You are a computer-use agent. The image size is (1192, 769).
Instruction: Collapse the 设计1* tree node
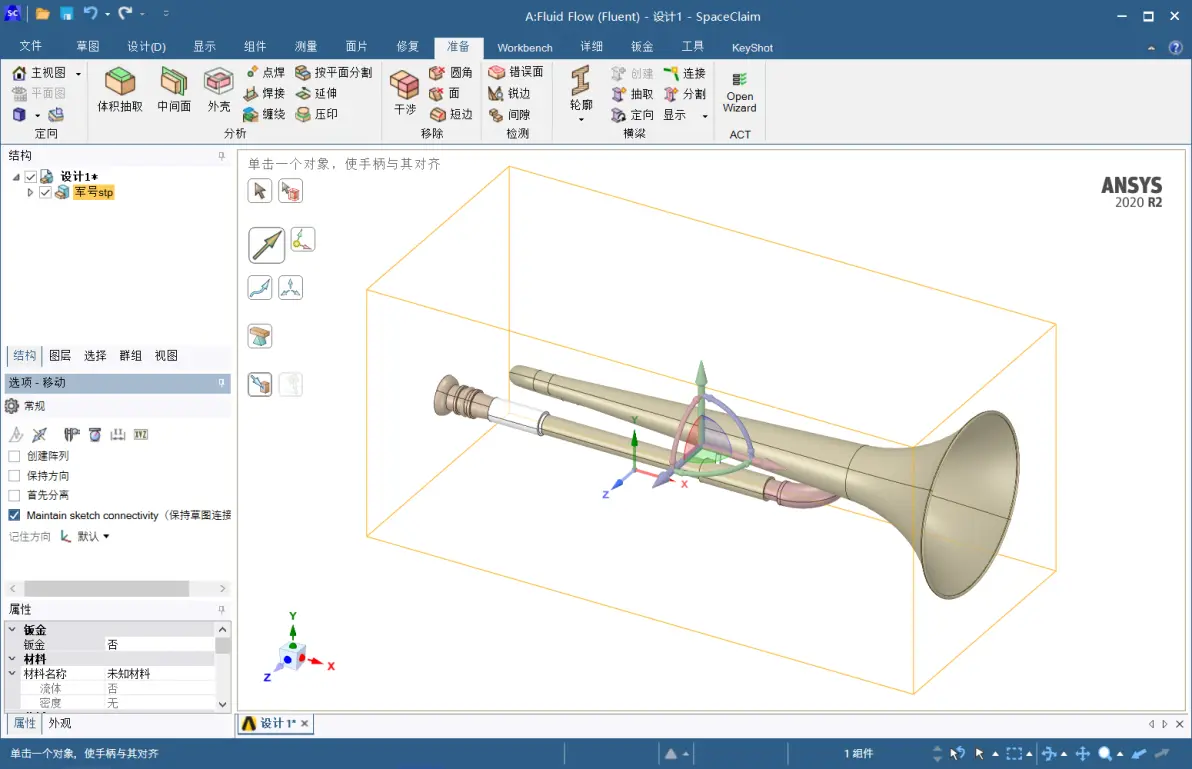(16, 176)
